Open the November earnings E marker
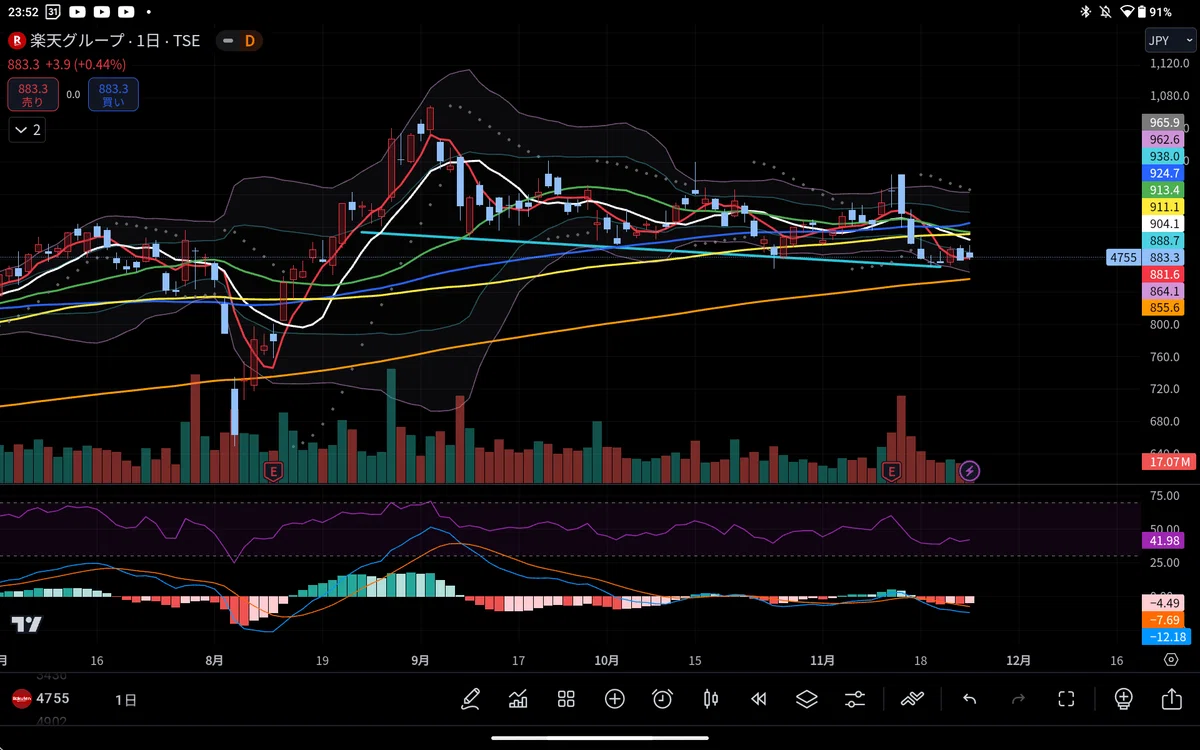Image resolution: width=1200 pixels, height=750 pixels. 891,470
